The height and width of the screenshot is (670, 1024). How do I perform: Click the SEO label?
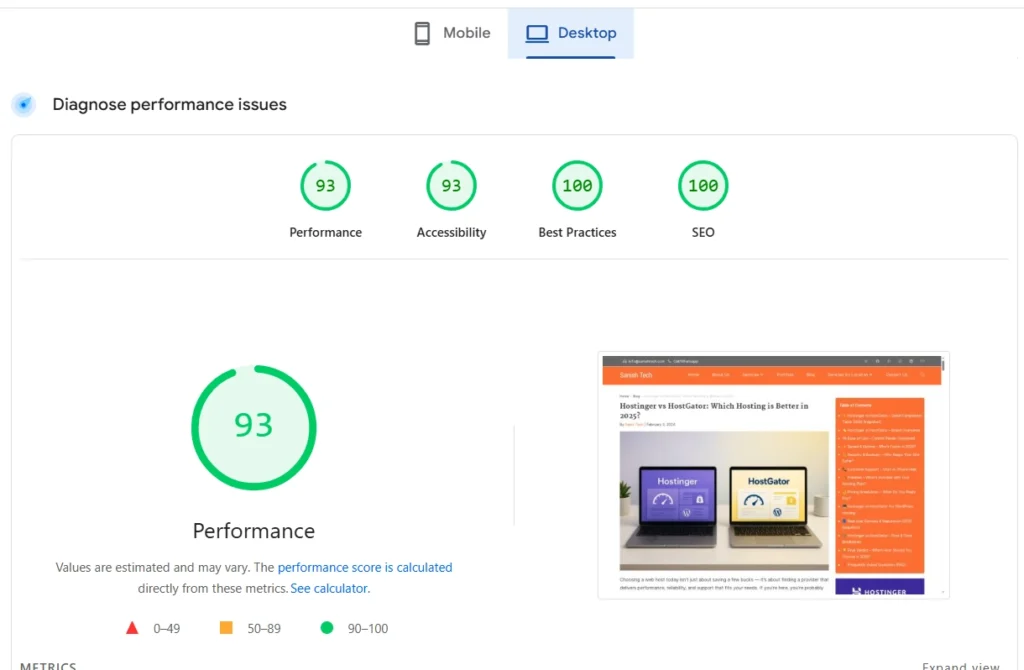(703, 232)
